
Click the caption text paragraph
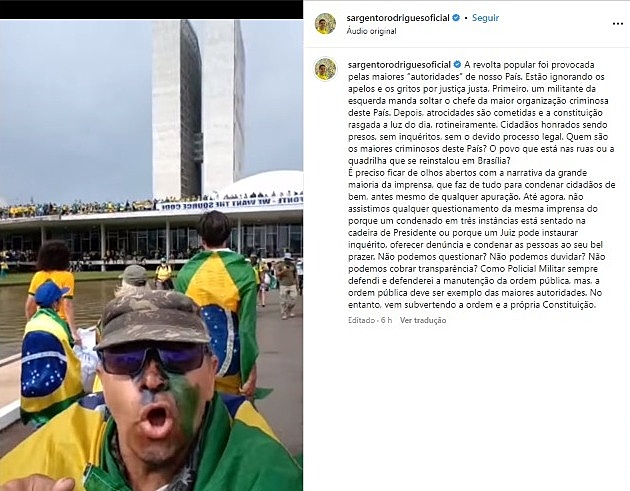[481, 184]
